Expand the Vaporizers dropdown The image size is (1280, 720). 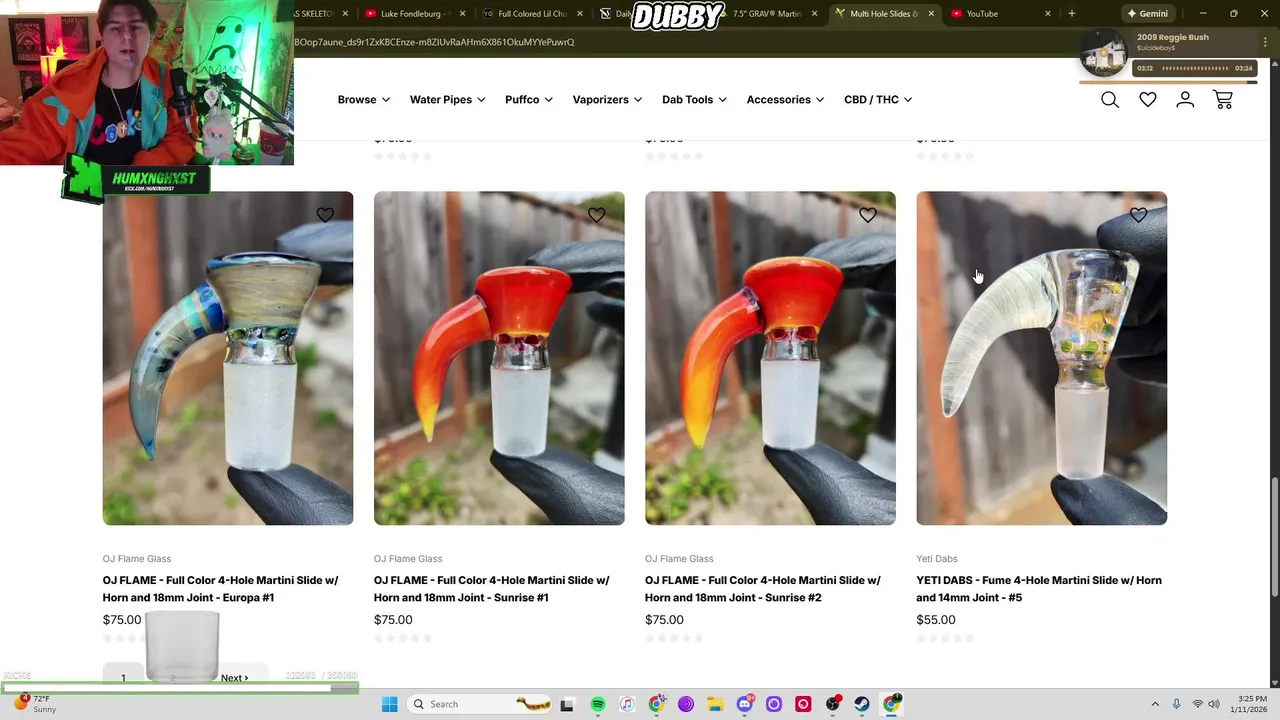pos(608,100)
